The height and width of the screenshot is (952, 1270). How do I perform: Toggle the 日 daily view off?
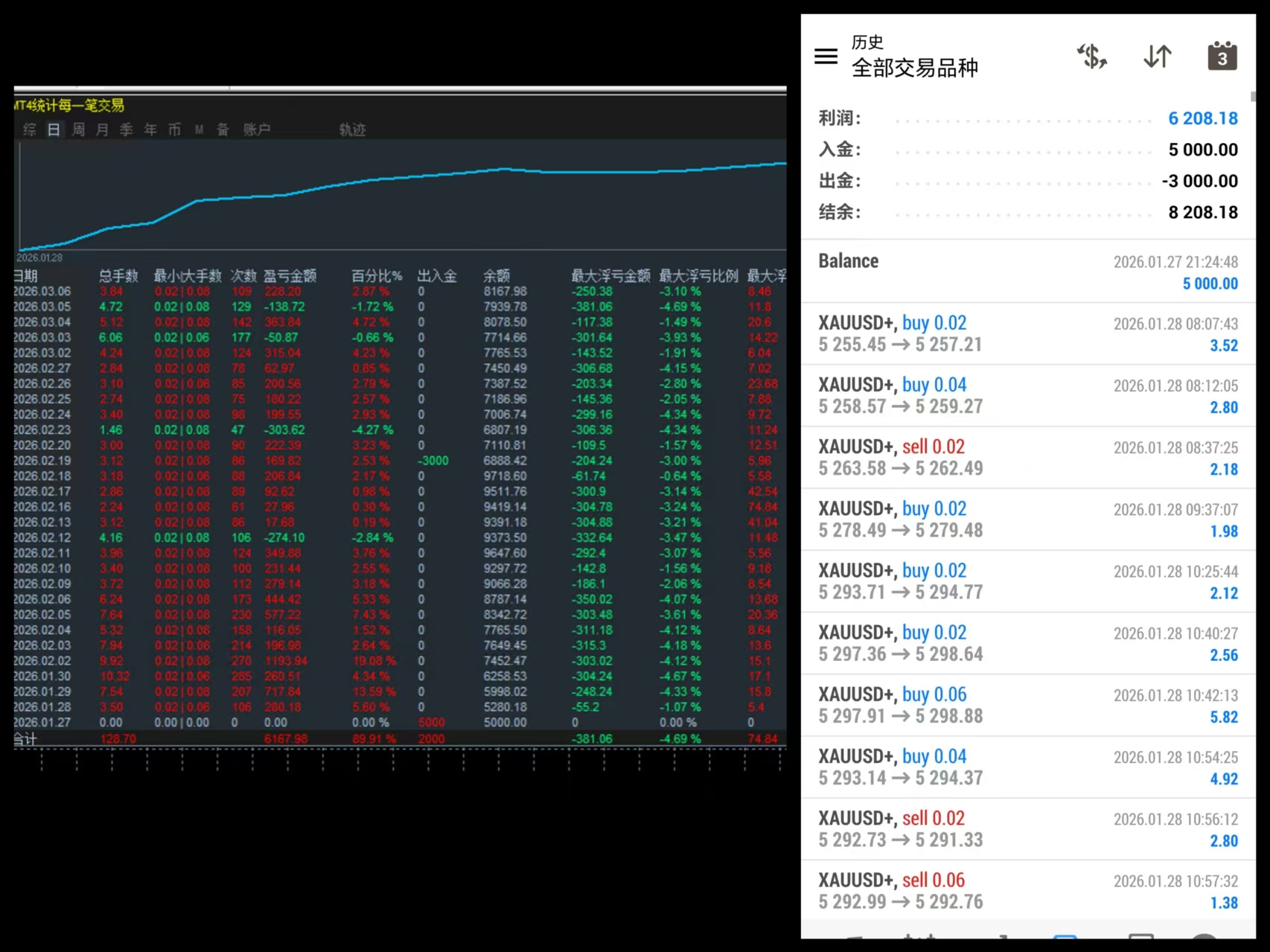(x=52, y=129)
